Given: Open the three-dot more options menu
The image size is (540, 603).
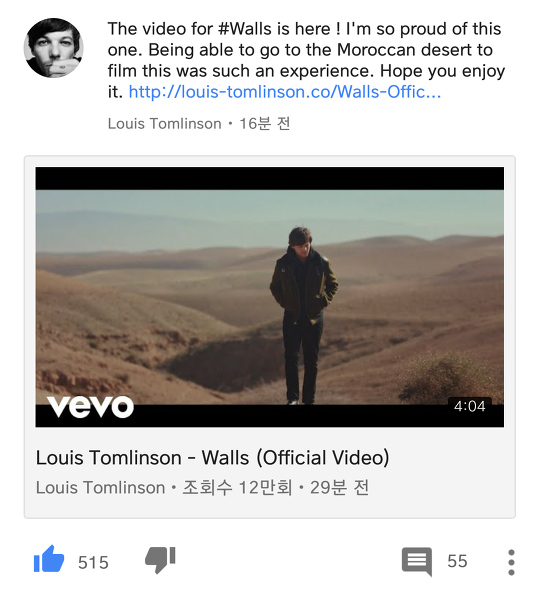Looking at the screenshot, I should (x=511, y=562).
